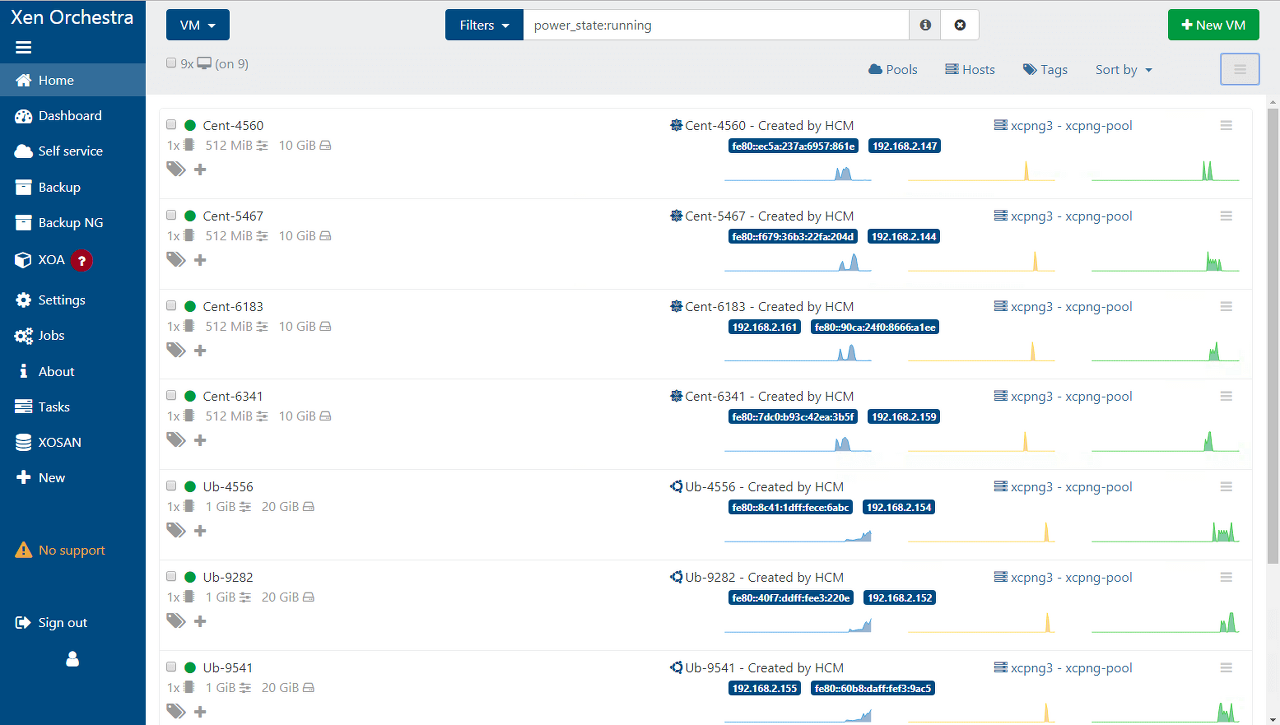Click the Ub-4556 green activity sparkline
Screen dimensions: 1280x725
coord(1166,532)
